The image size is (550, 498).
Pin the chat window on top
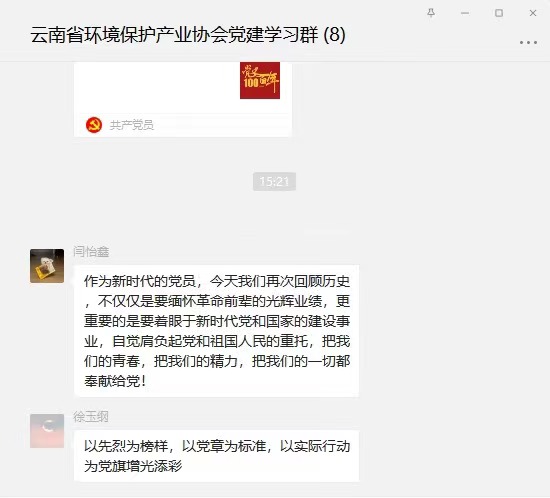click(x=431, y=13)
